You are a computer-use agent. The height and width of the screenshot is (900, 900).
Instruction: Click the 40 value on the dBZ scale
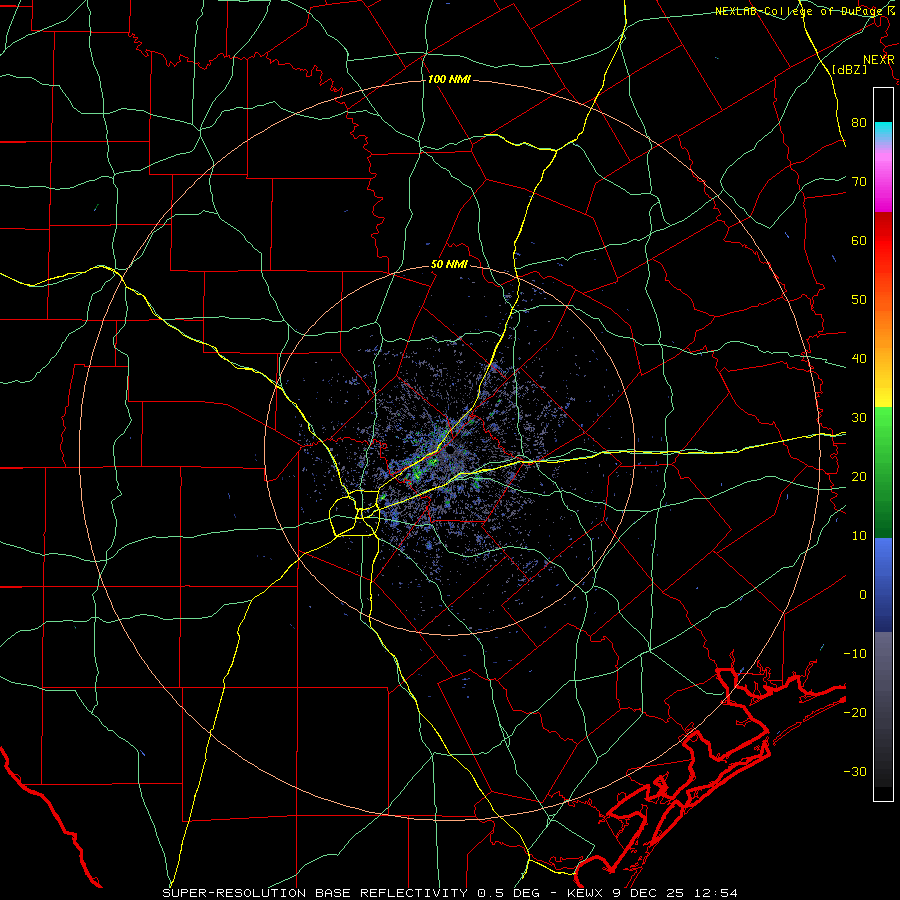coord(859,359)
